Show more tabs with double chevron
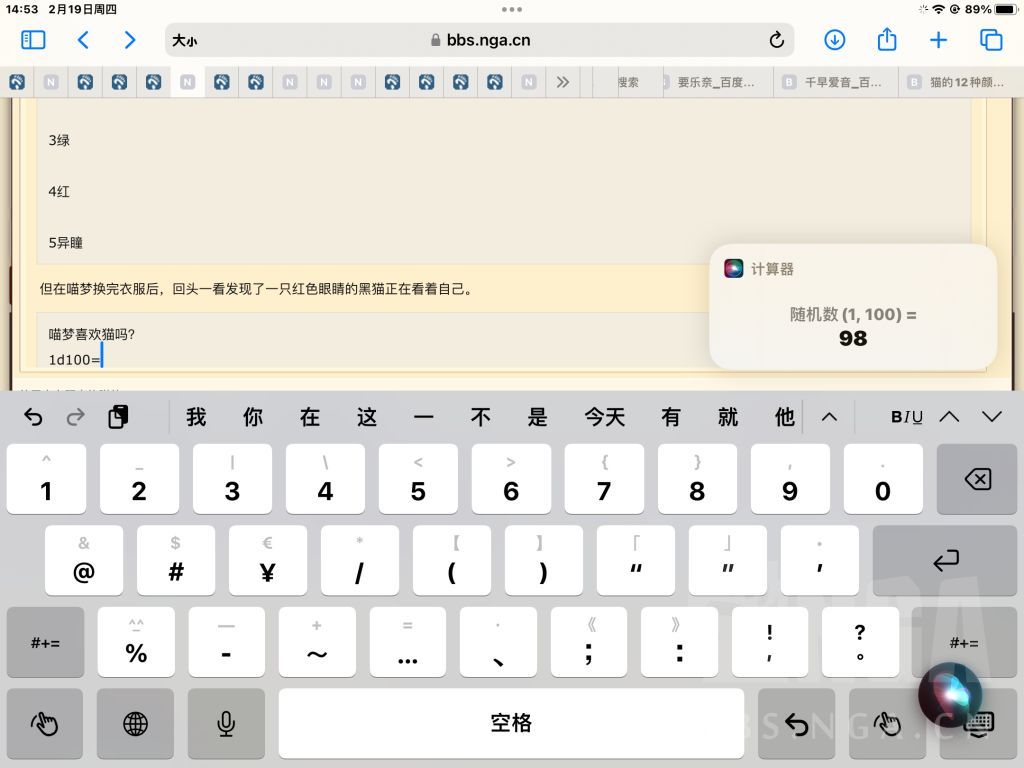 (x=562, y=82)
